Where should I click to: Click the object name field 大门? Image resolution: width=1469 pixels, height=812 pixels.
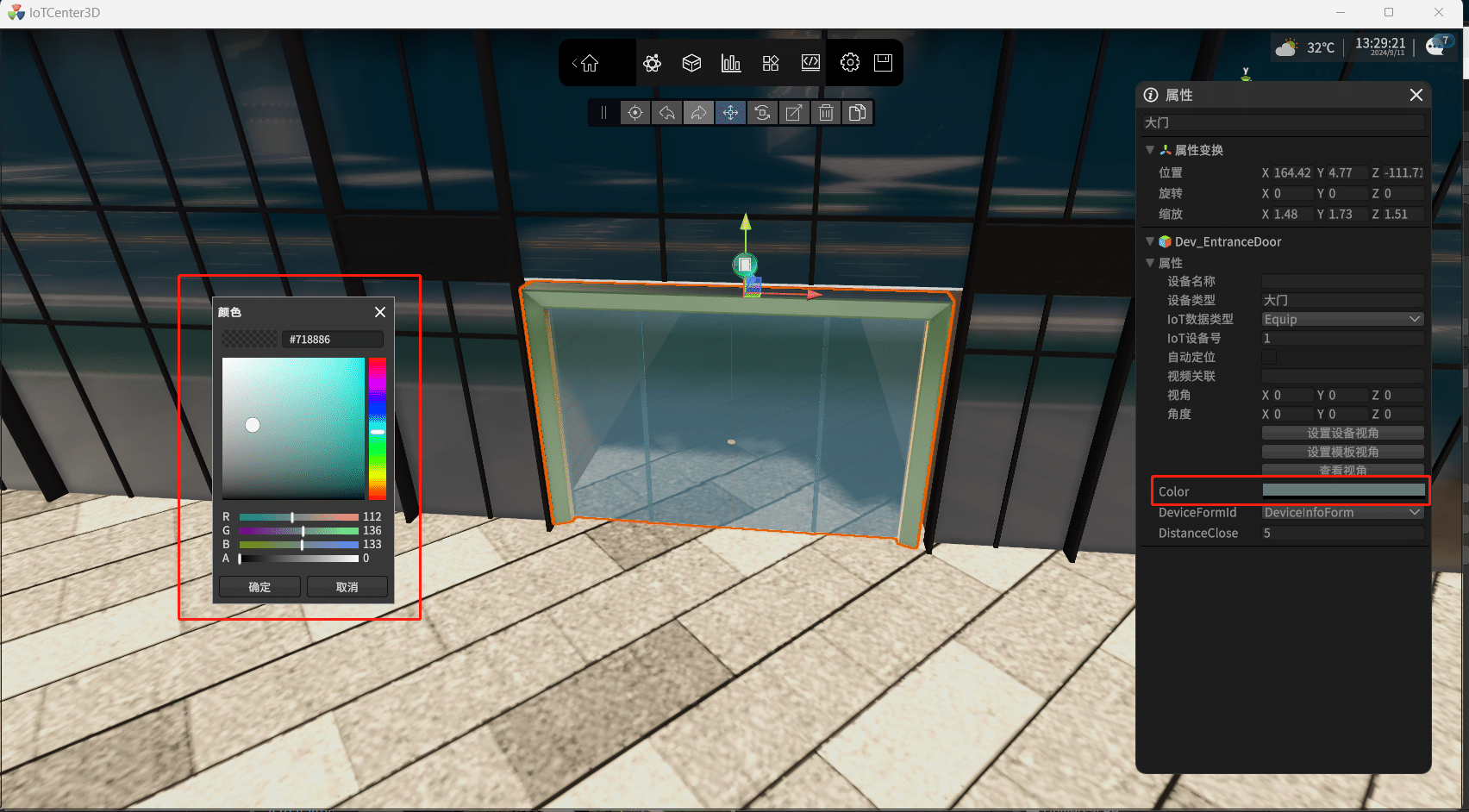[1284, 122]
